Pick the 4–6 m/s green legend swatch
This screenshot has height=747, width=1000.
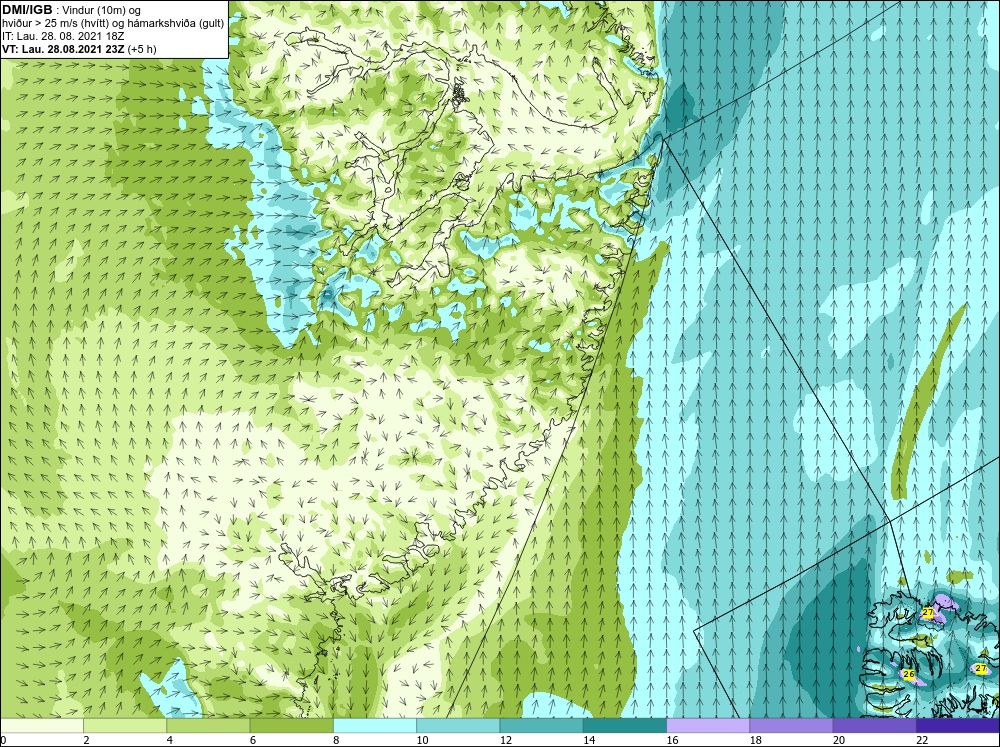tap(208, 726)
